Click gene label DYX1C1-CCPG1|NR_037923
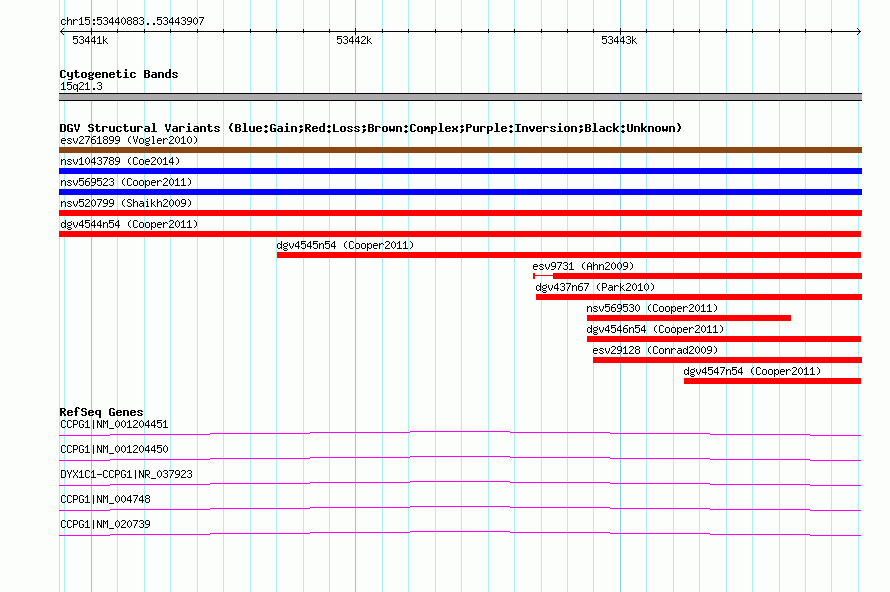Viewport: 890px width, 592px height. (126, 475)
